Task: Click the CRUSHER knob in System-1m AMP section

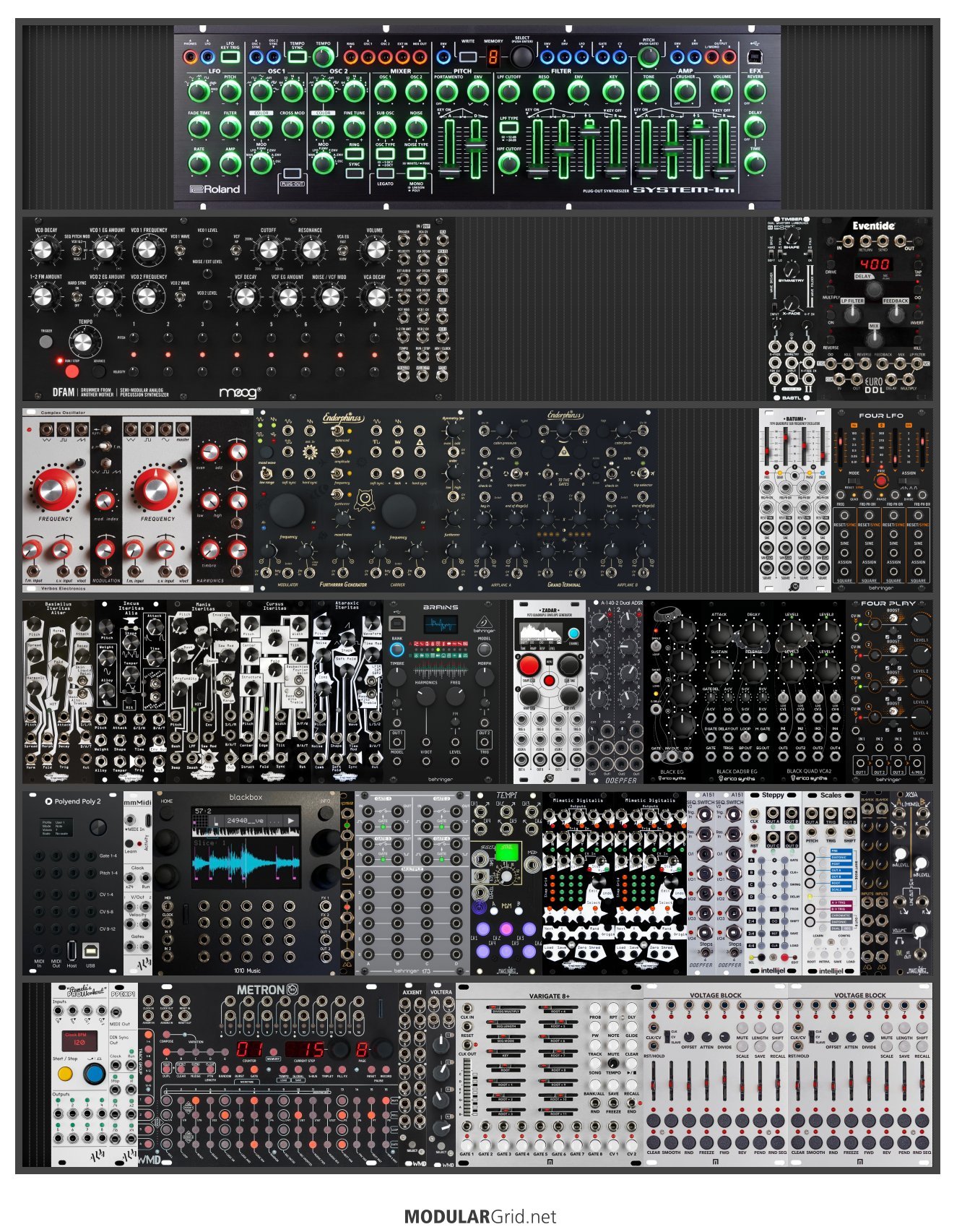Action: pos(685,92)
